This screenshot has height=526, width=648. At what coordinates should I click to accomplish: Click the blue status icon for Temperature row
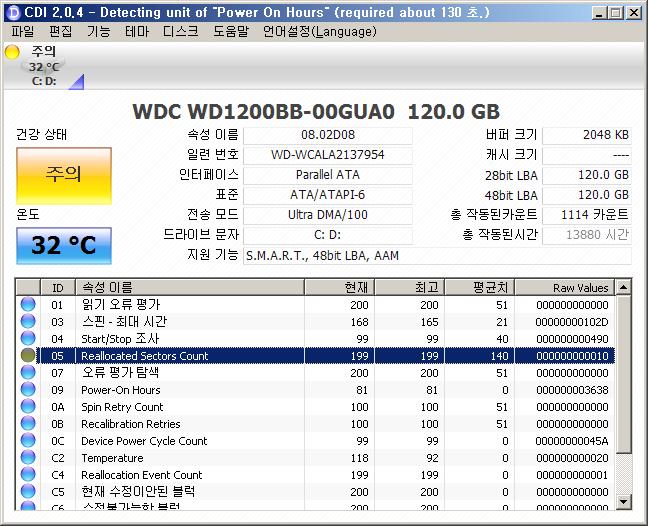[x=28, y=457]
